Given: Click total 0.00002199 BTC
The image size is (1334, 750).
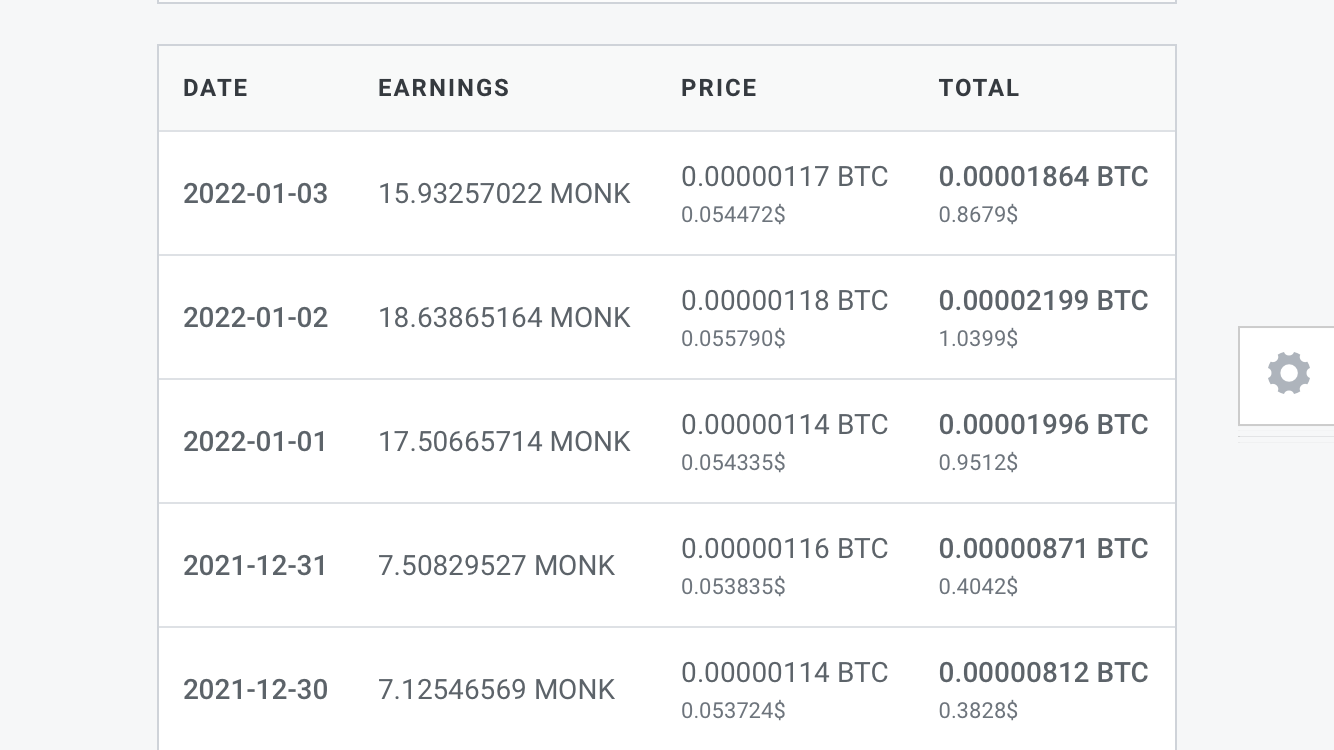Looking at the screenshot, I should pos(1044,301).
